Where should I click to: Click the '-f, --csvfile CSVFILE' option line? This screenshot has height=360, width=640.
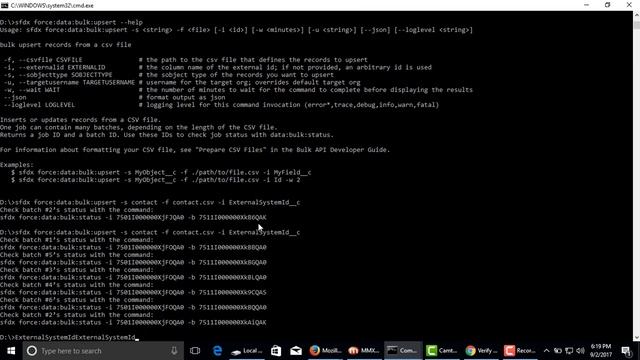186,60
